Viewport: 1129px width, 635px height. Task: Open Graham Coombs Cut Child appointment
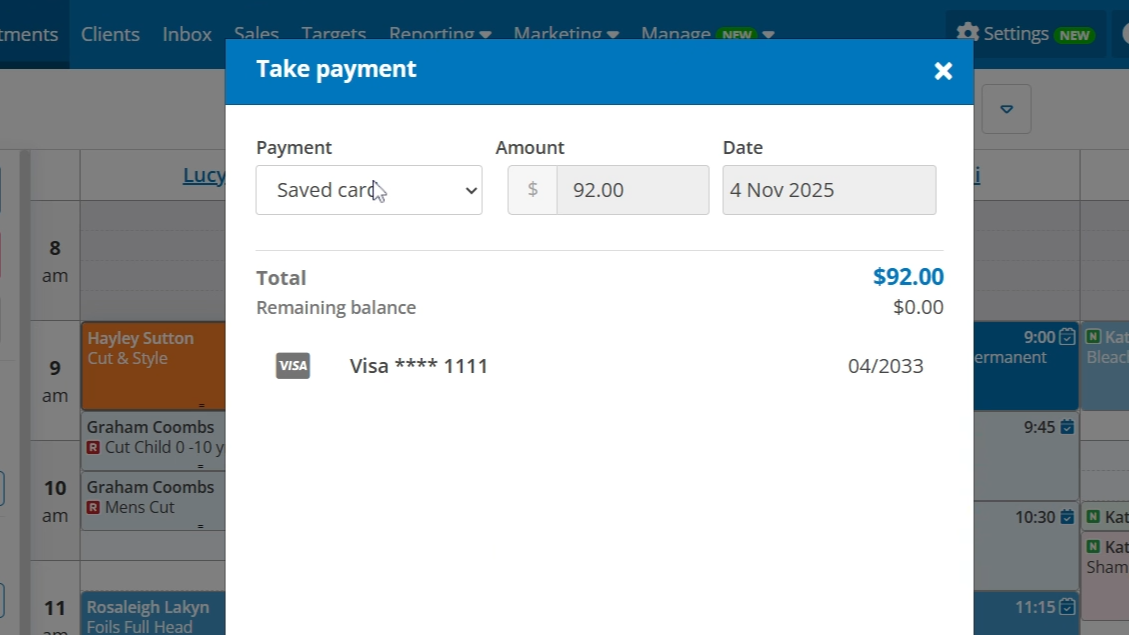(x=153, y=441)
